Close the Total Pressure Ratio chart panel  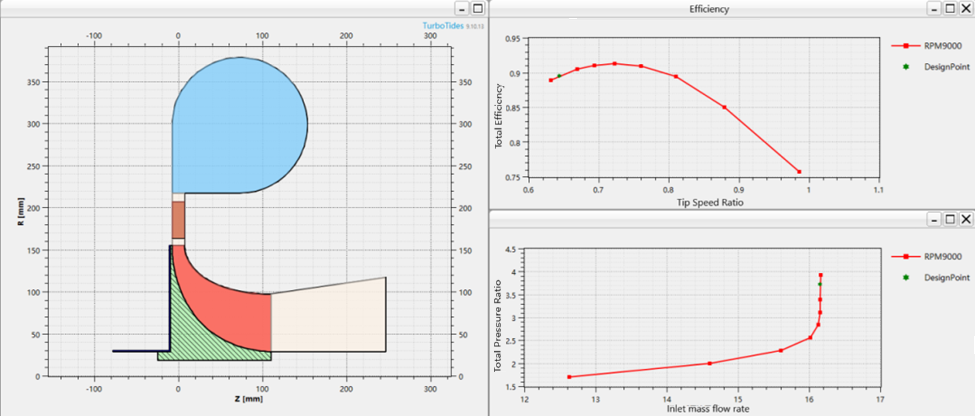pyautogui.click(x=966, y=218)
